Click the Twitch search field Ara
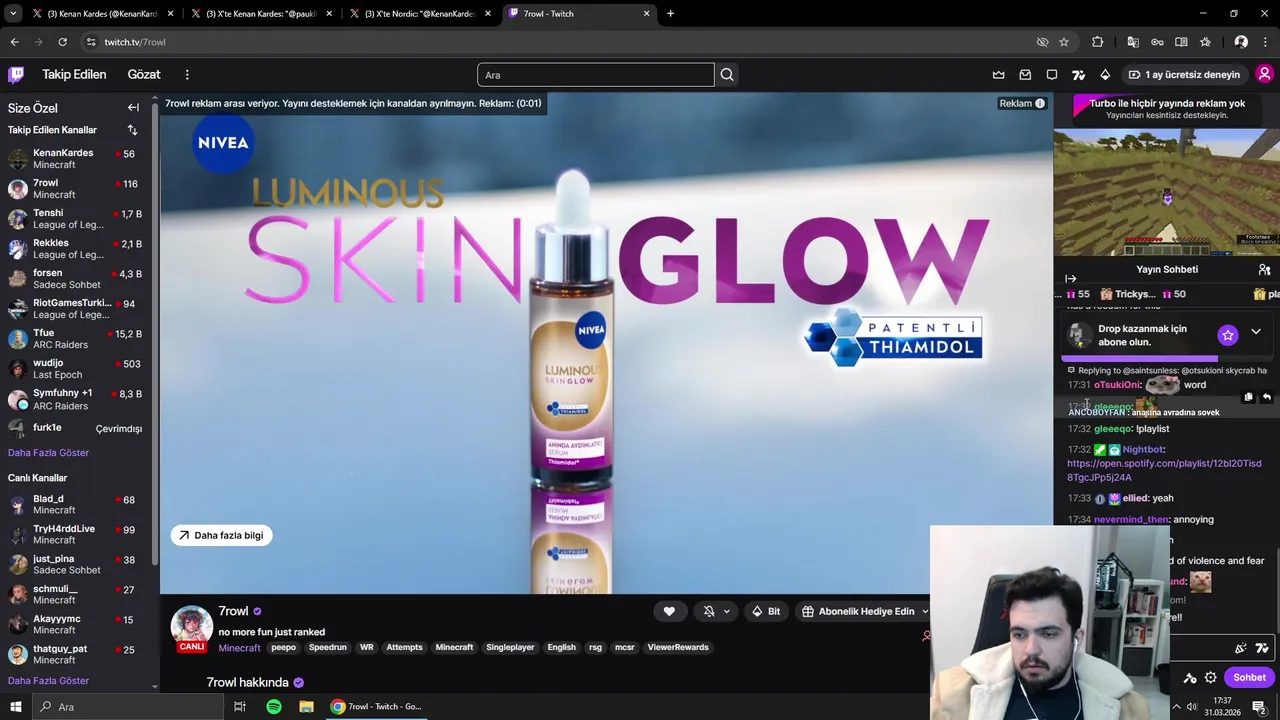This screenshot has width=1280, height=720. 596,75
